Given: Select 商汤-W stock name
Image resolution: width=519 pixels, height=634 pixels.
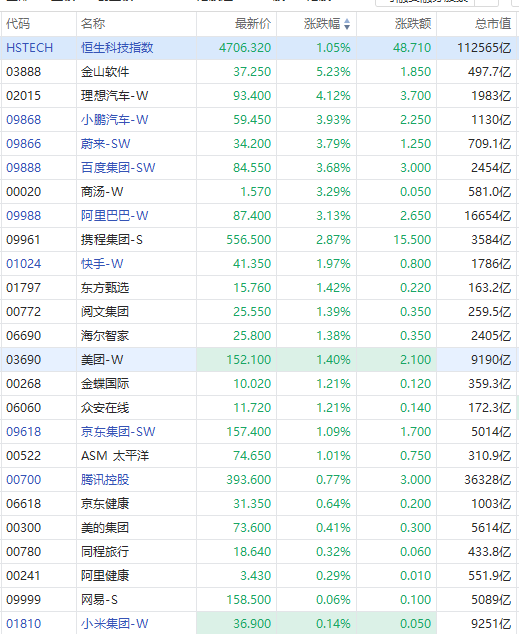Looking at the screenshot, I should point(102,192).
